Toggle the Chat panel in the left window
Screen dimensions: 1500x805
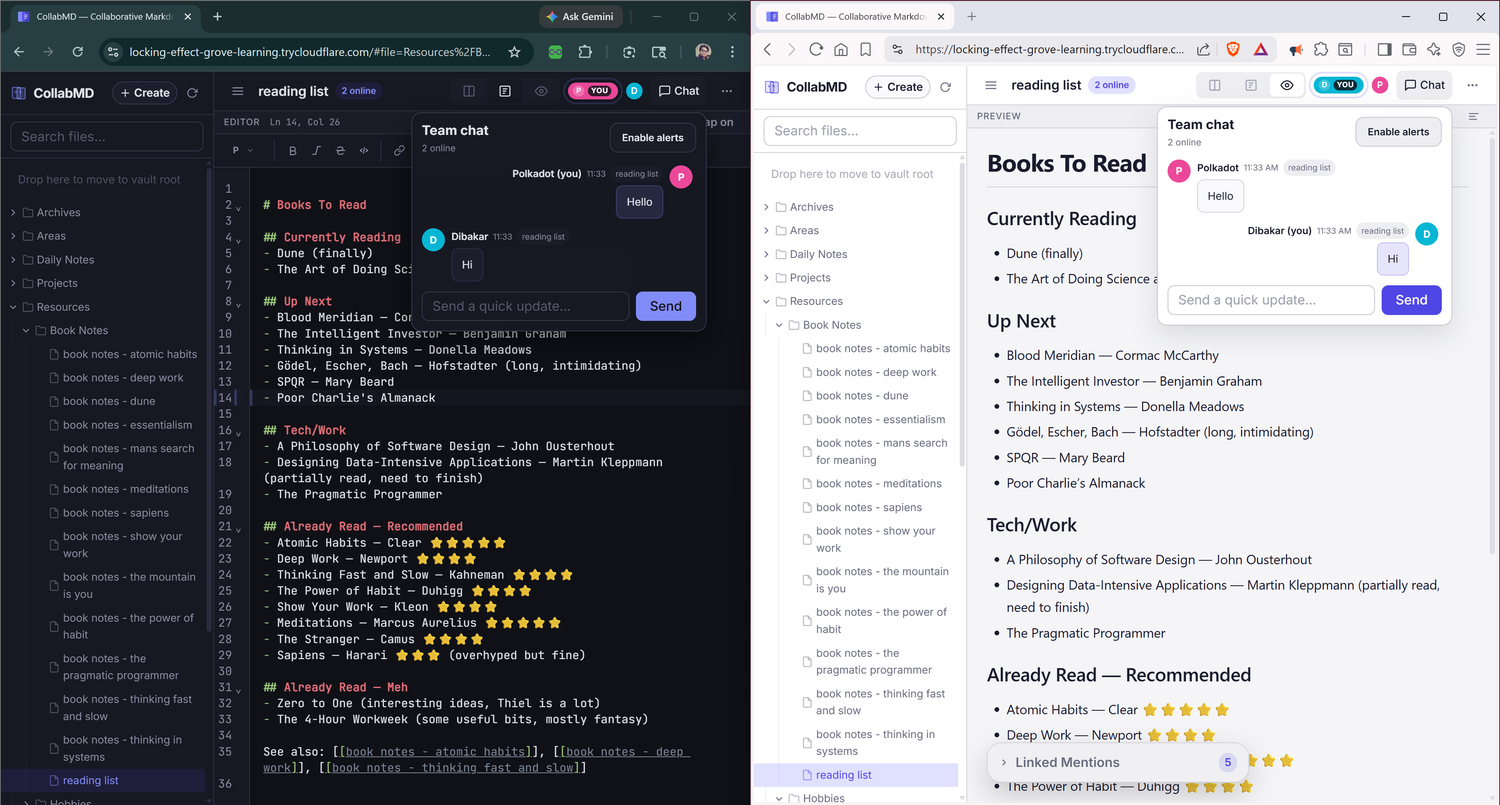click(x=679, y=91)
